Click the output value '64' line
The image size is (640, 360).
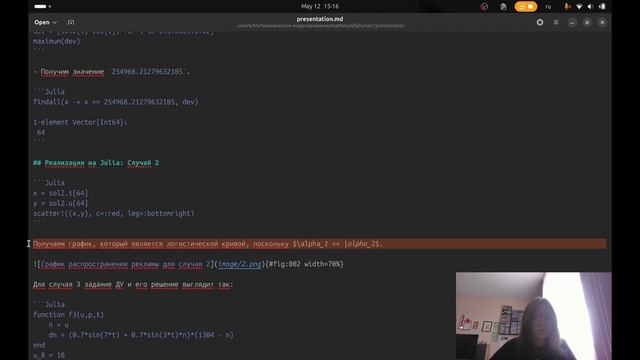[41, 132]
